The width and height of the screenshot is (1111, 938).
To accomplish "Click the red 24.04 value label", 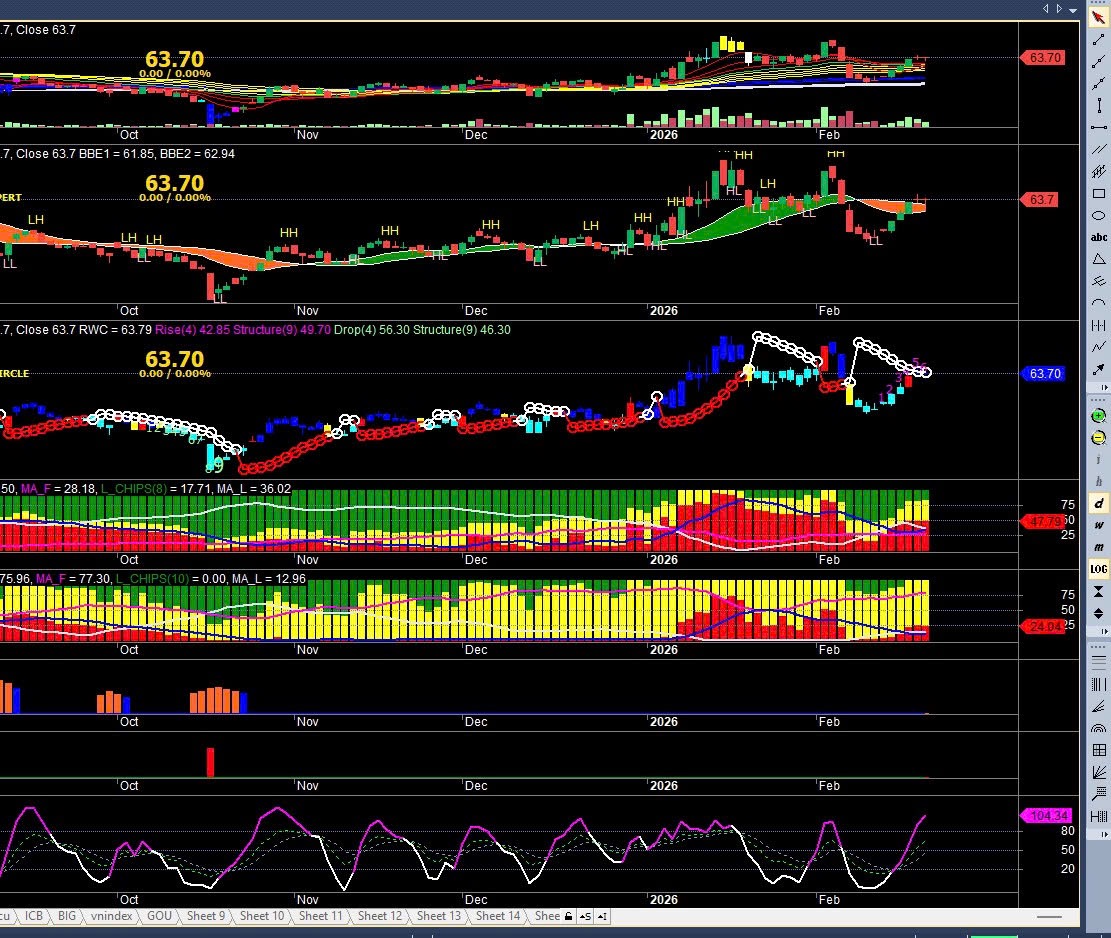I will pyautogui.click(x=1043, y=626).
